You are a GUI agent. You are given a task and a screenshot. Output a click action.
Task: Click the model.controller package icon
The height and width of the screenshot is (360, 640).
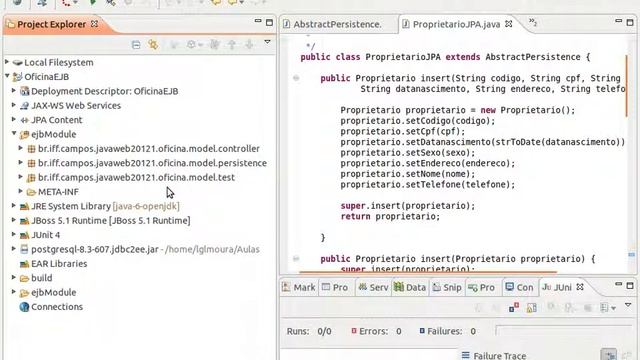point(31,149)
